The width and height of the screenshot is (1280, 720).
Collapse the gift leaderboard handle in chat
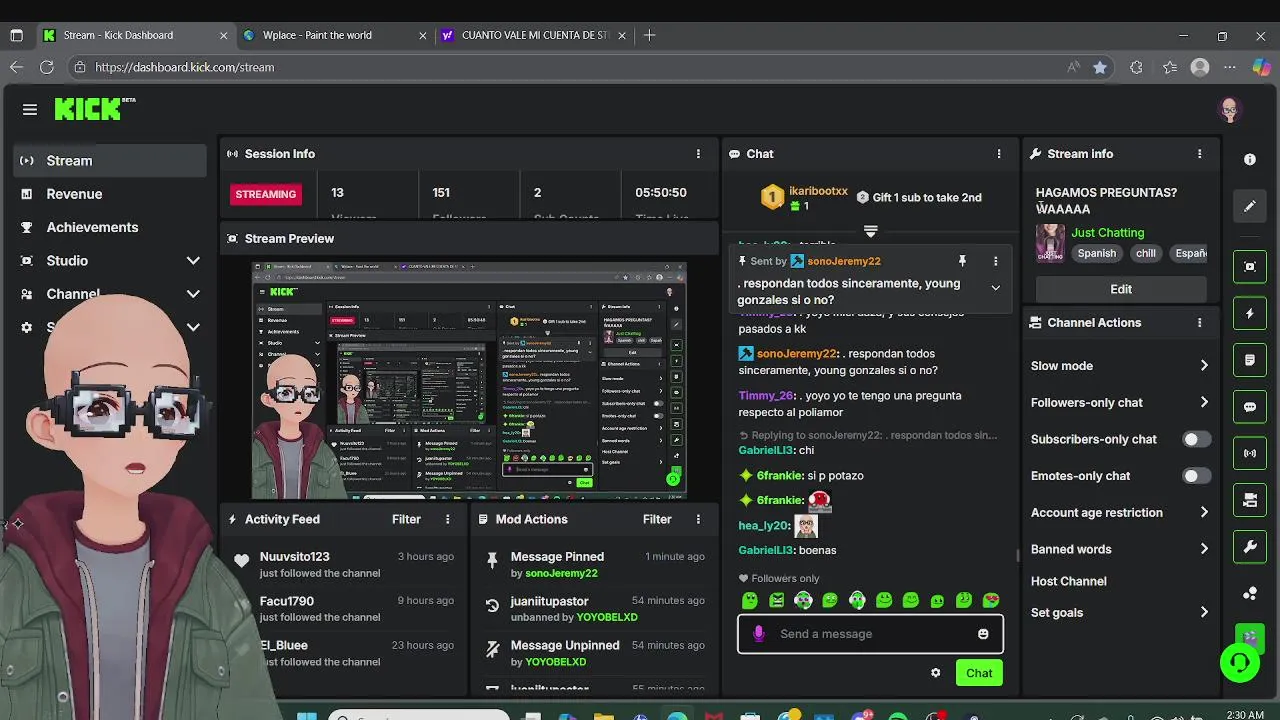[870, 231]
